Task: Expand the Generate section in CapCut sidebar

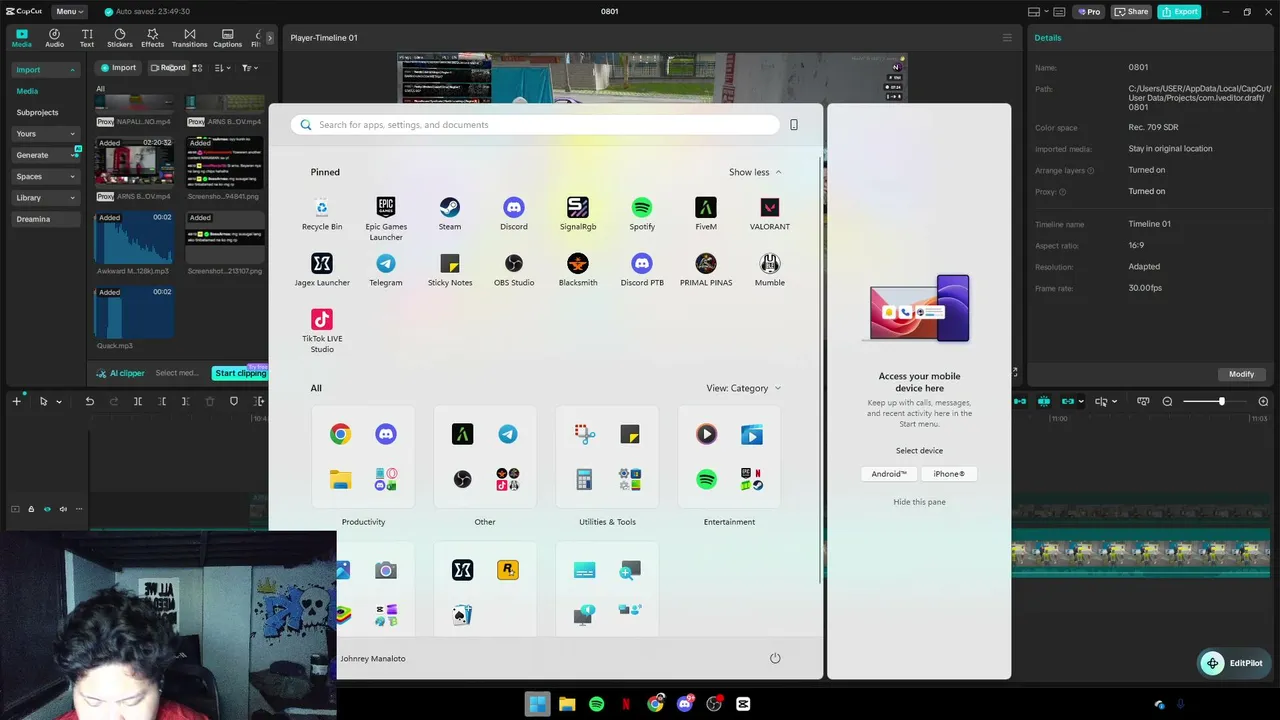Action: click(45, 155)
